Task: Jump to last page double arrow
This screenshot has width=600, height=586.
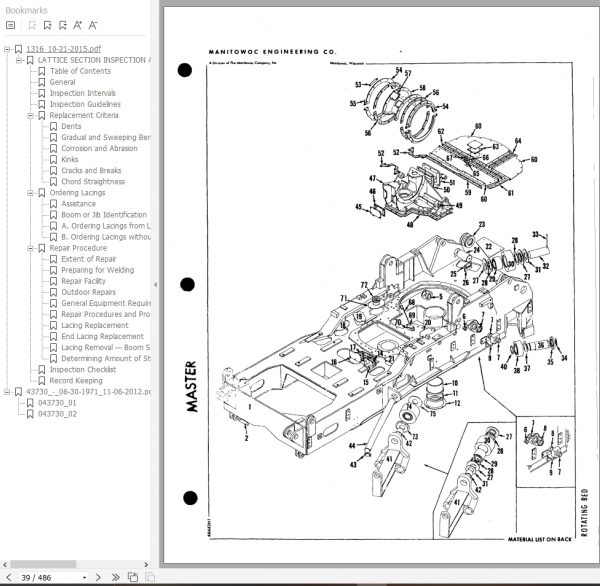Action: (115, 577)
